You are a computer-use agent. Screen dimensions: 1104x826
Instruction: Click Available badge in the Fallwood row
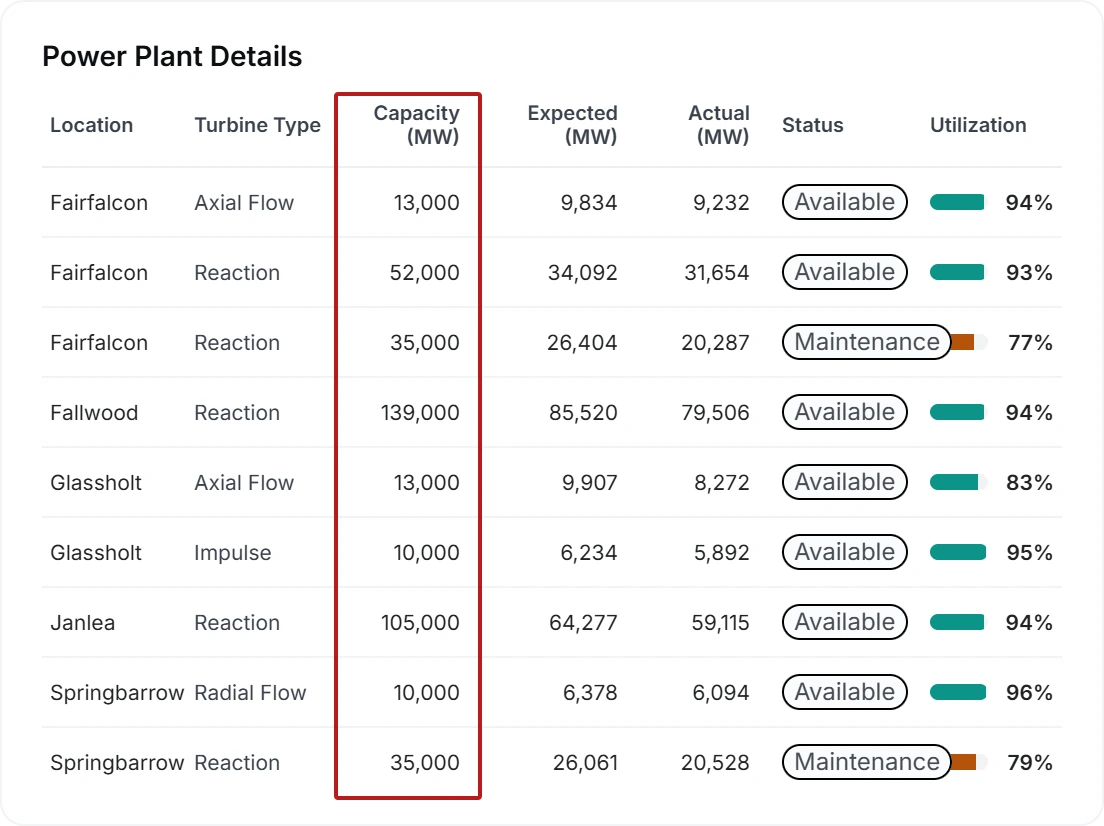click(844, 412)
